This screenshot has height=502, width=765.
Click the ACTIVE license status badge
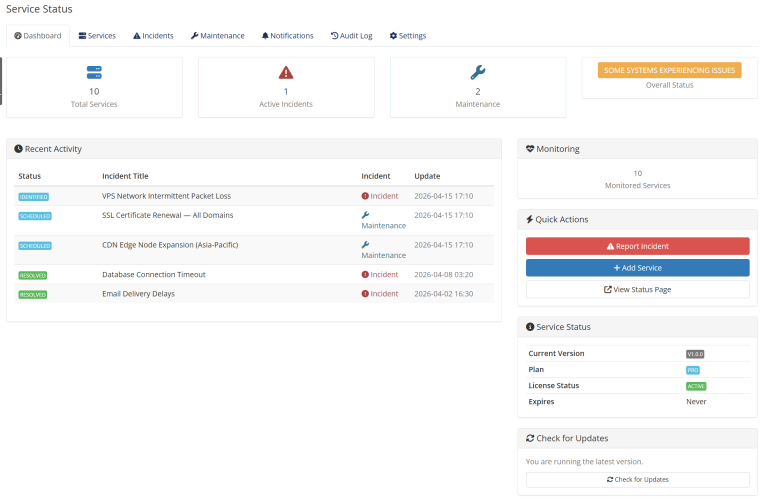(x=696, y=386)
